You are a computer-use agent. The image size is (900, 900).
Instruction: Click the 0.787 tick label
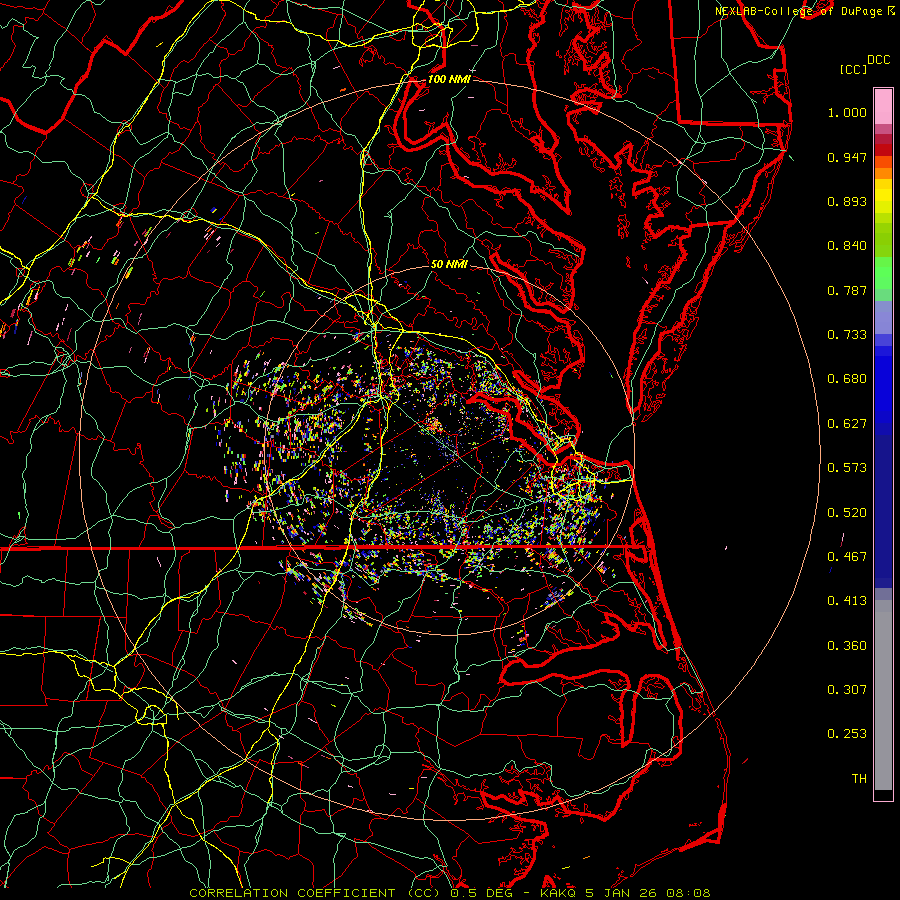pyautogui.click(x=847, y=290)
